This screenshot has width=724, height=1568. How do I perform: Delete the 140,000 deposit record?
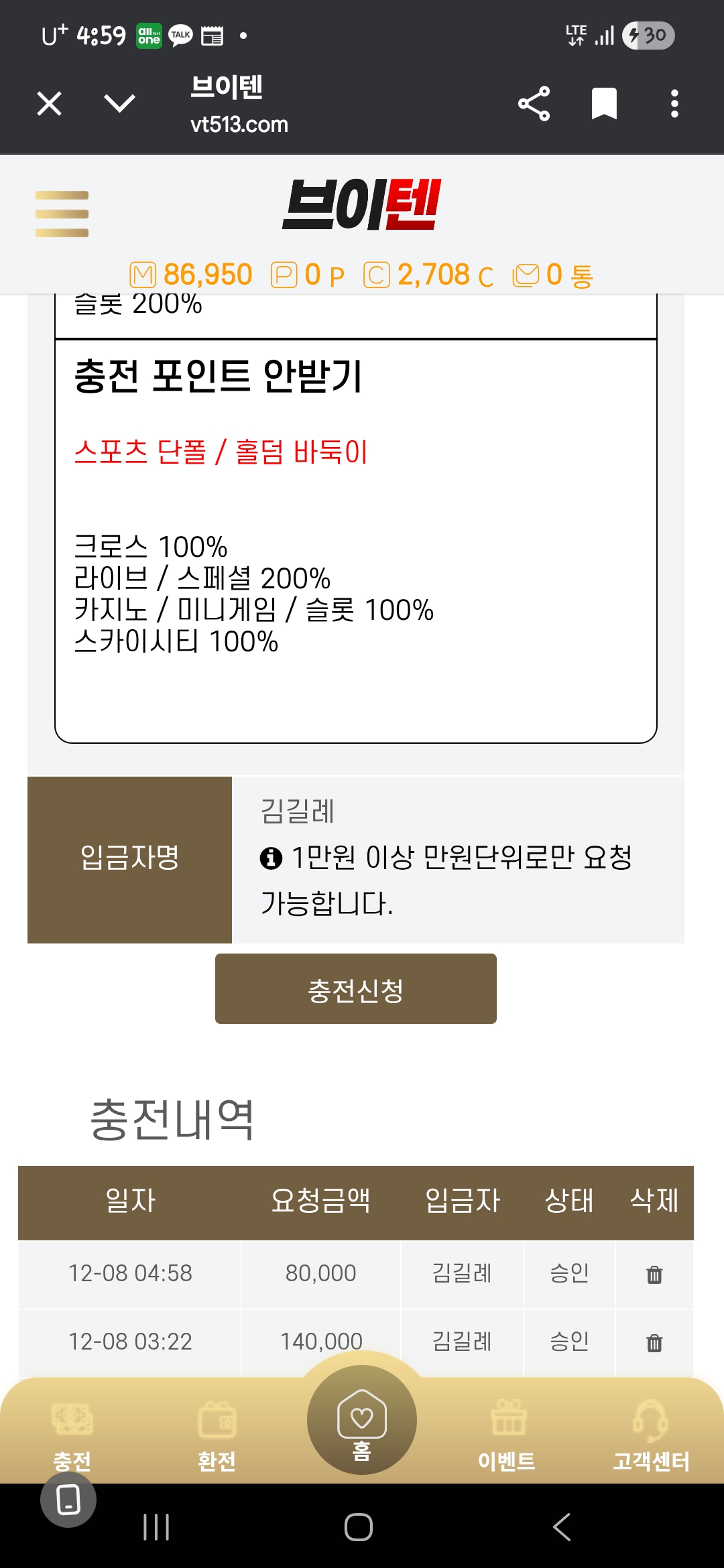coord(654,1342)
